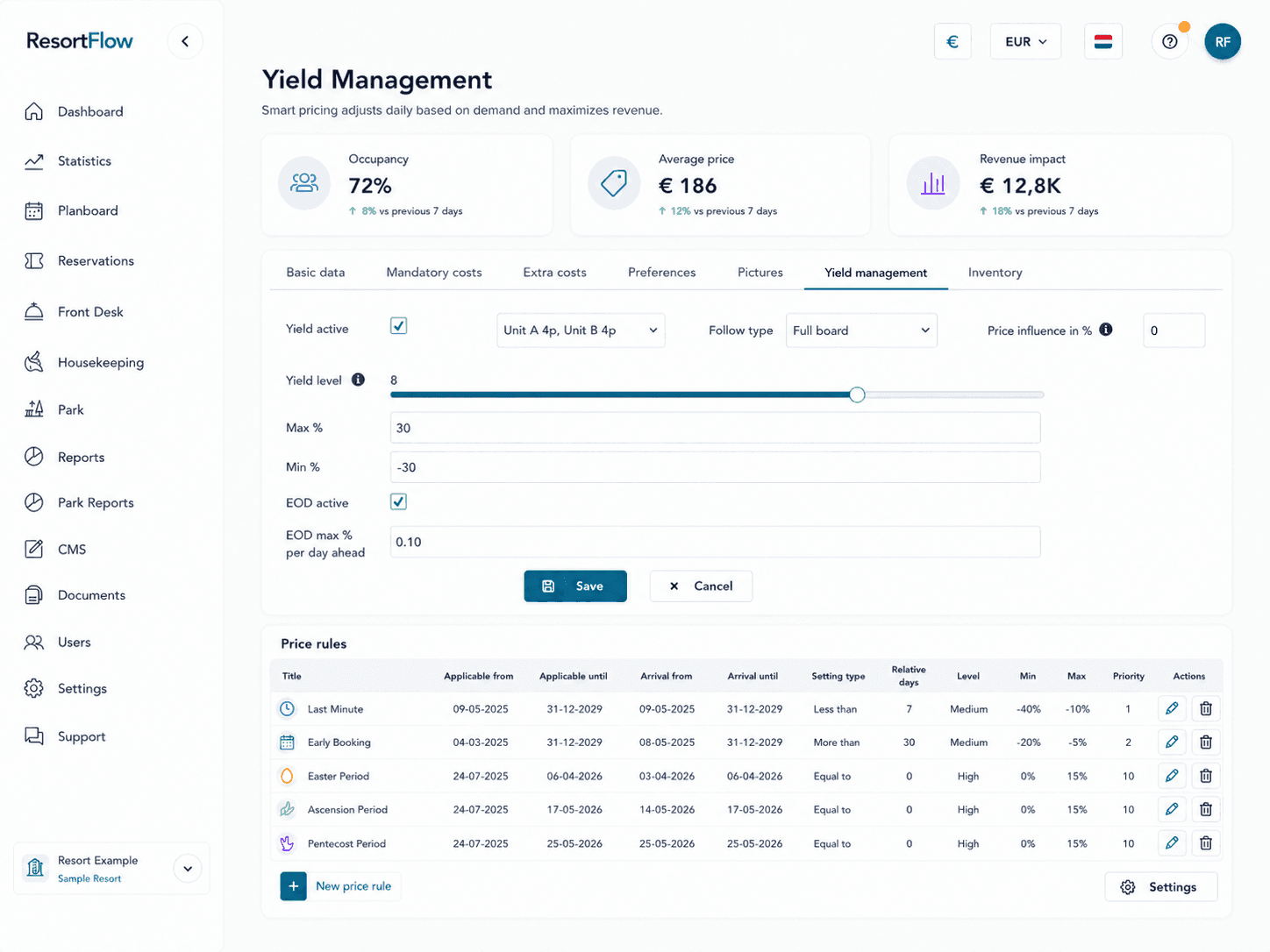Toggle the Yield active checkbox
1270x952 pixels.
click(x=398, y=326)
